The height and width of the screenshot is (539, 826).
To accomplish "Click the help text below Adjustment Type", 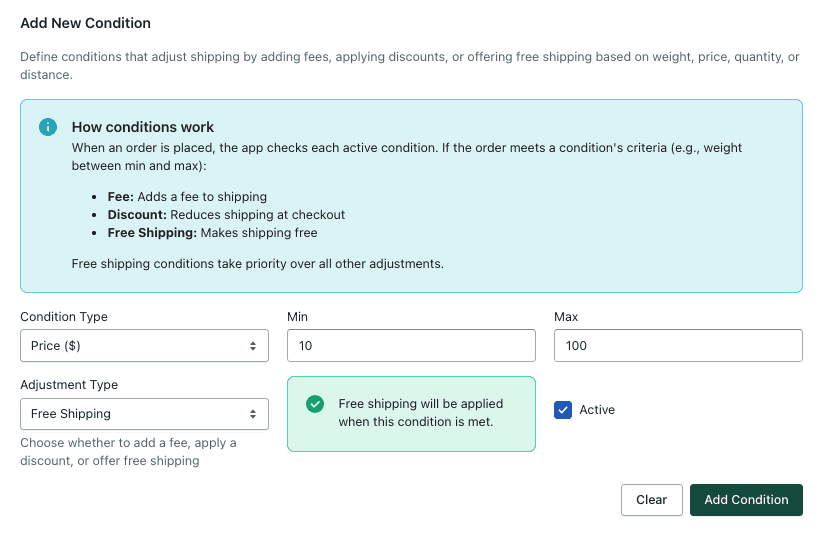I will [128, 452].
